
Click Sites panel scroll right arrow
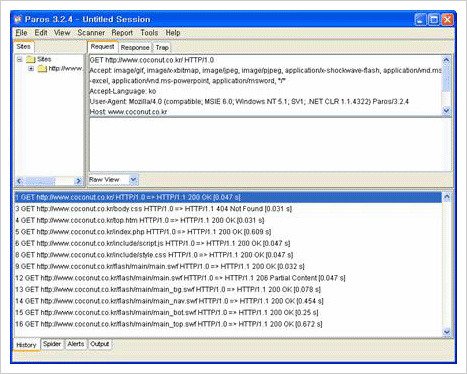[x=79, y=181]
